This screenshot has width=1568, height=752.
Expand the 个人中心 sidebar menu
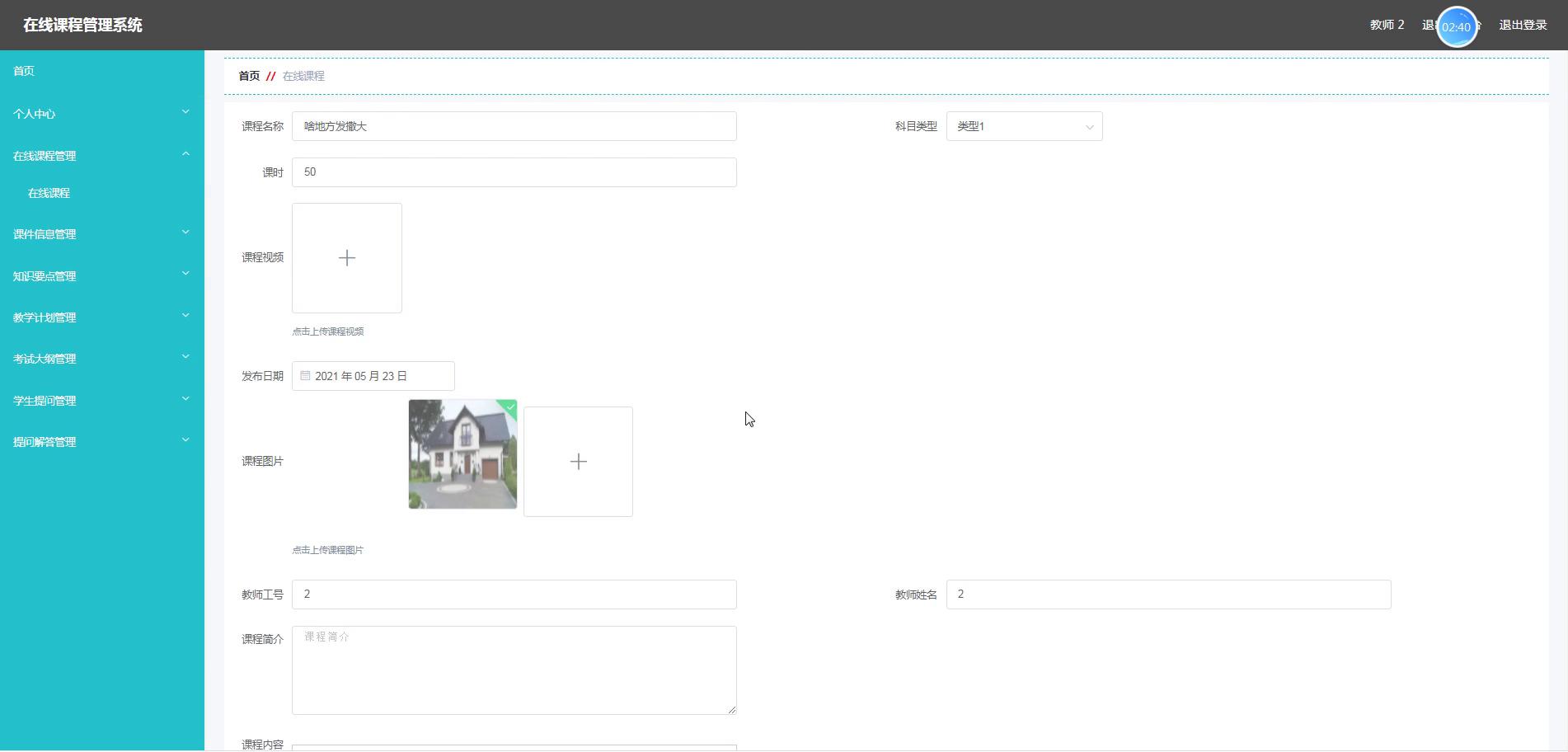tap(101, 114)
